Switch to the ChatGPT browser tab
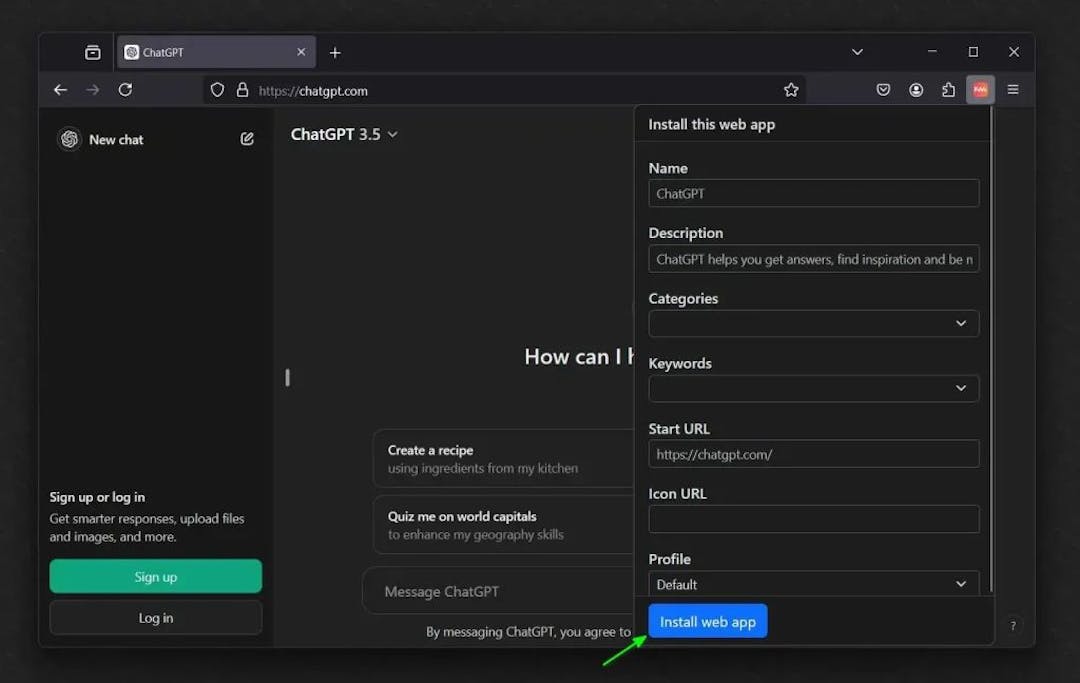 tap(200, 51)
